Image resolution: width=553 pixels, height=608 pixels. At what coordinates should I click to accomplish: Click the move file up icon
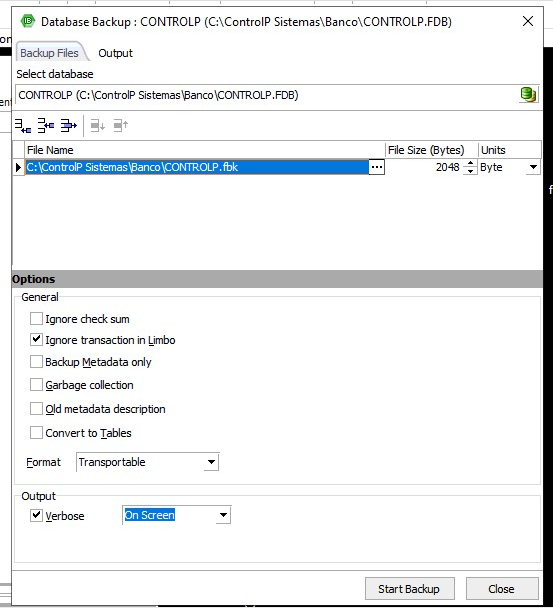(121, 126)
